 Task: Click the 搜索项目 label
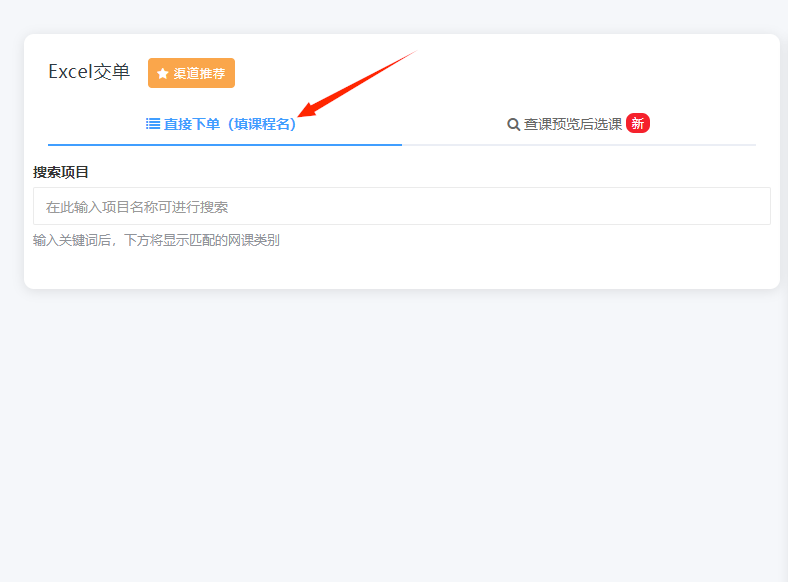pyautogui.click(x=61, y=172)
